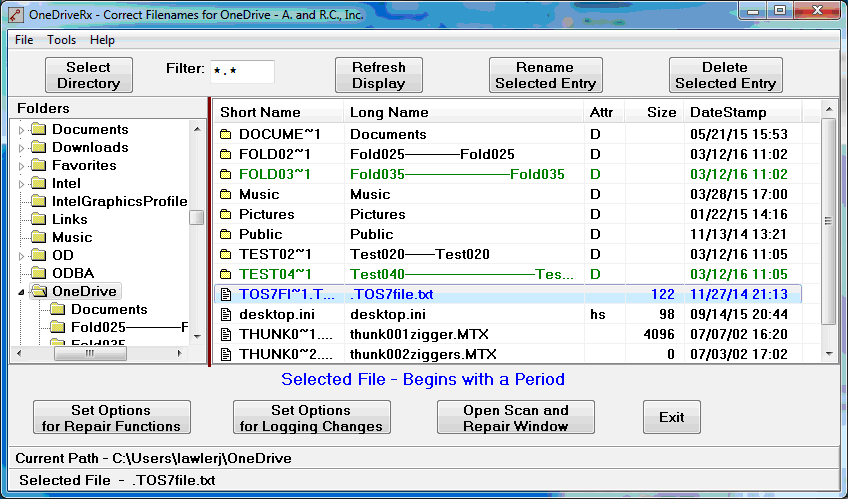Click the Refresh Display button

(x=379, y=75)
